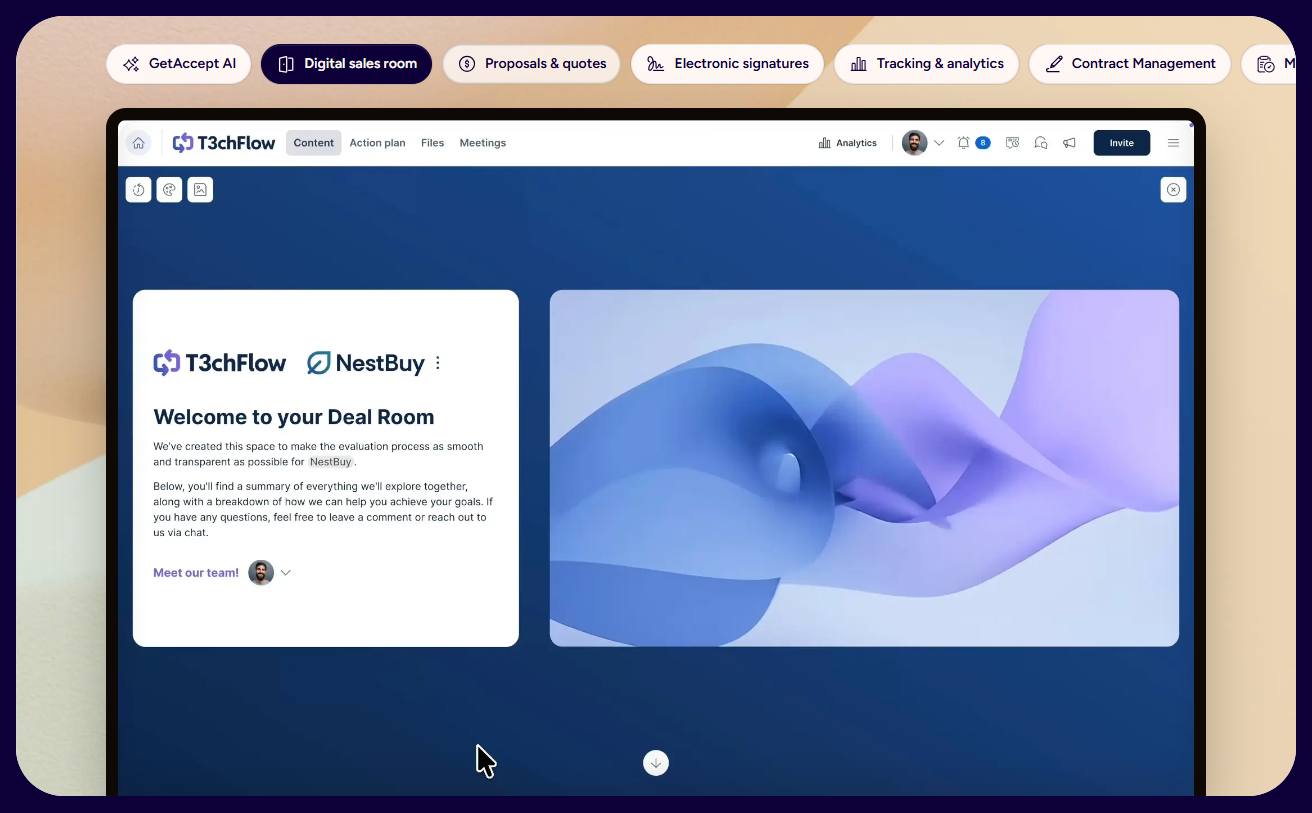
Task: Switch to Tracking & analytics pill
Action: (x=926, y=64)
